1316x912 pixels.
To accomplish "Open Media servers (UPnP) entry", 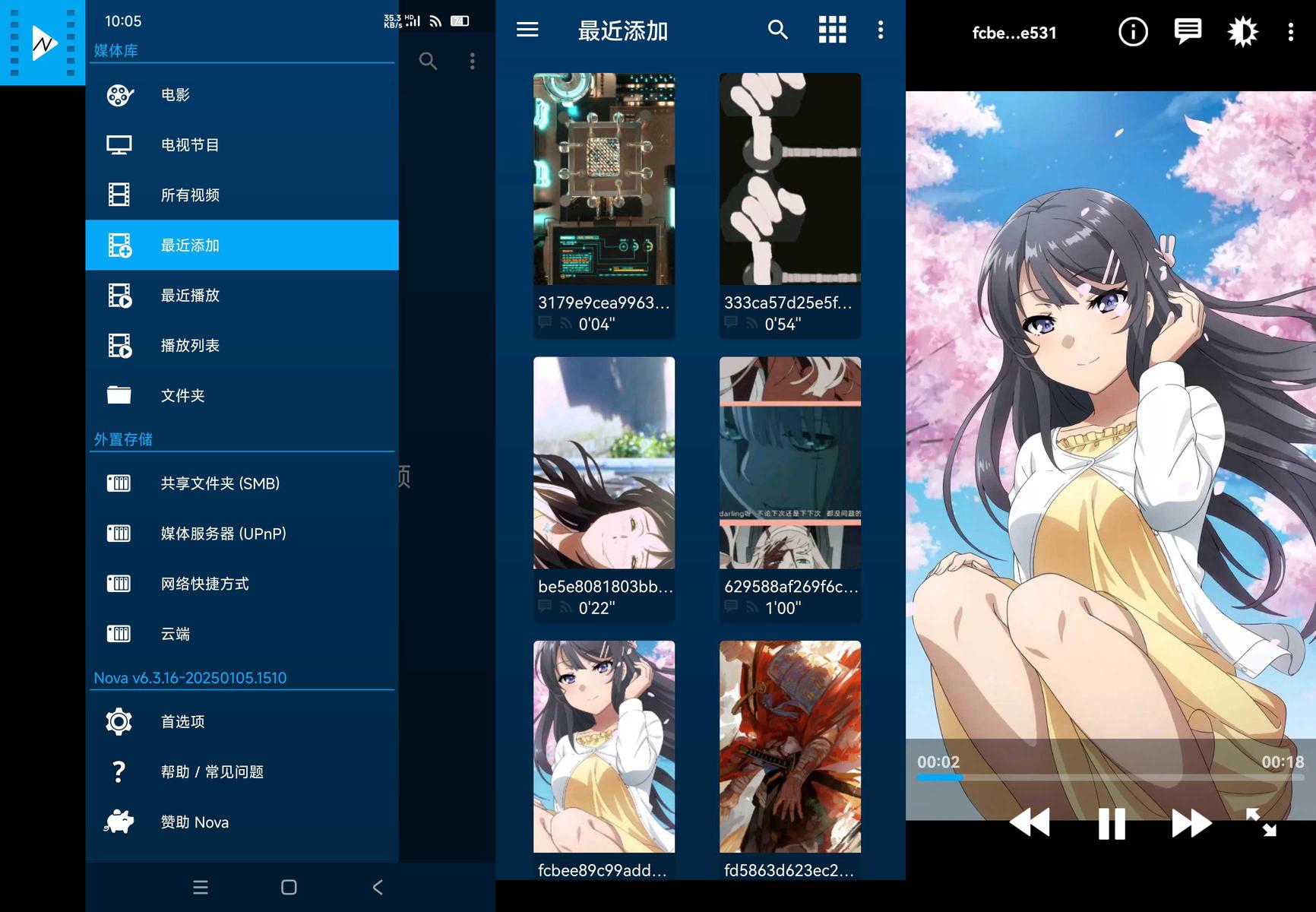I will [x=242, y=534].
